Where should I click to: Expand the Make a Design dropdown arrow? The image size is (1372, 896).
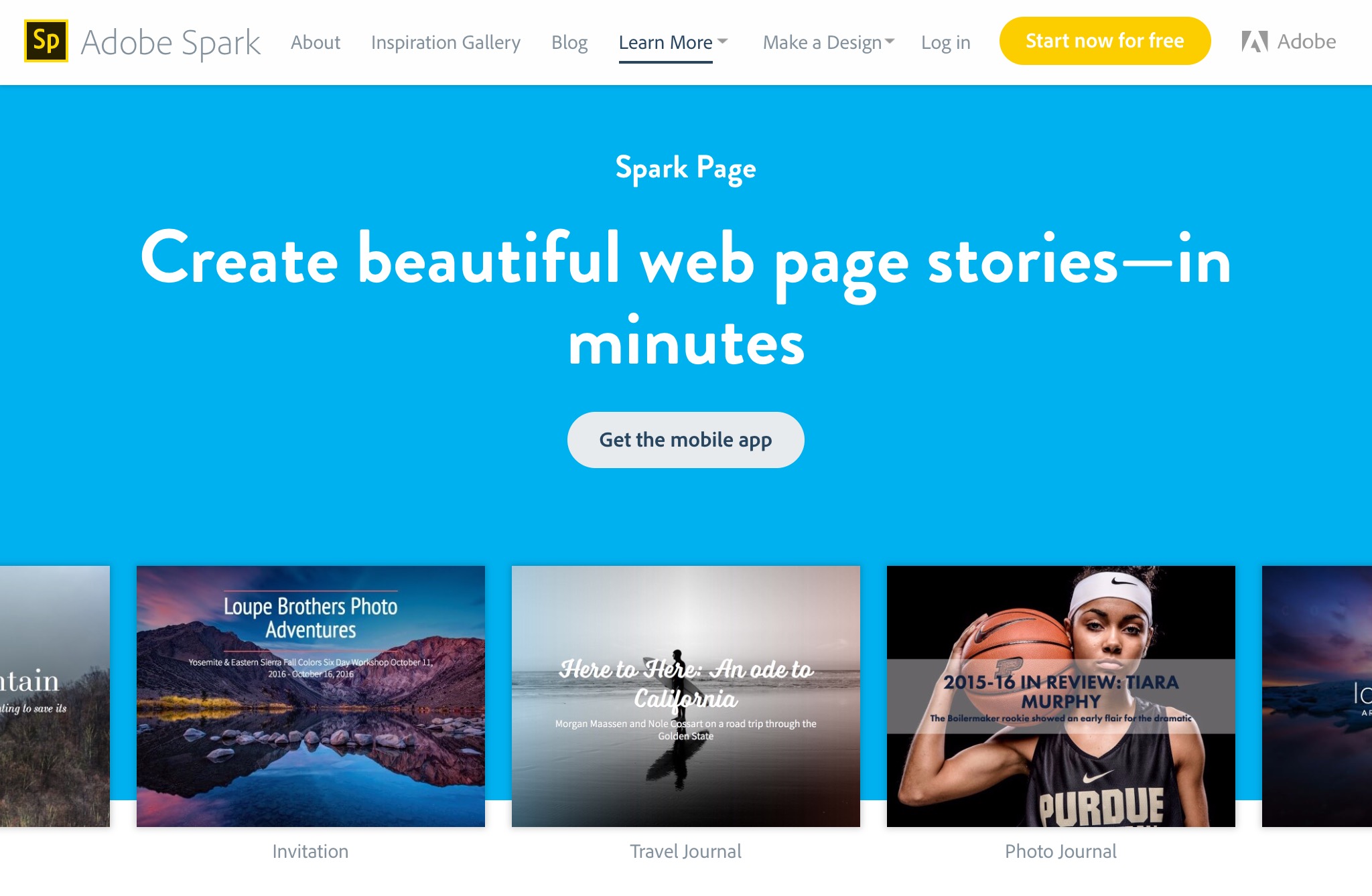click(x=890, y=41)
